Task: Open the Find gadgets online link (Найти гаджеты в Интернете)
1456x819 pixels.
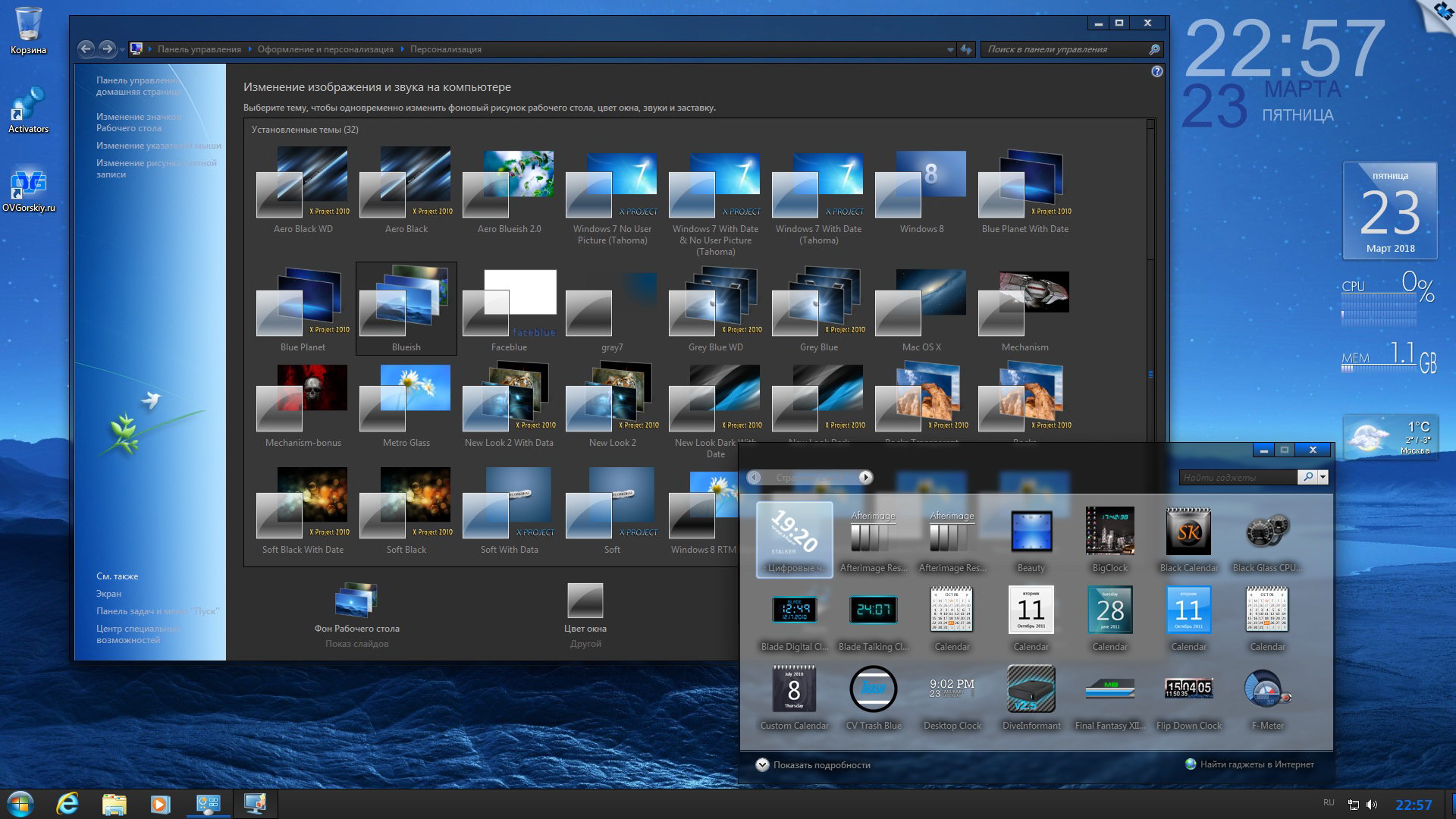Action: [x=1257, y=764]
